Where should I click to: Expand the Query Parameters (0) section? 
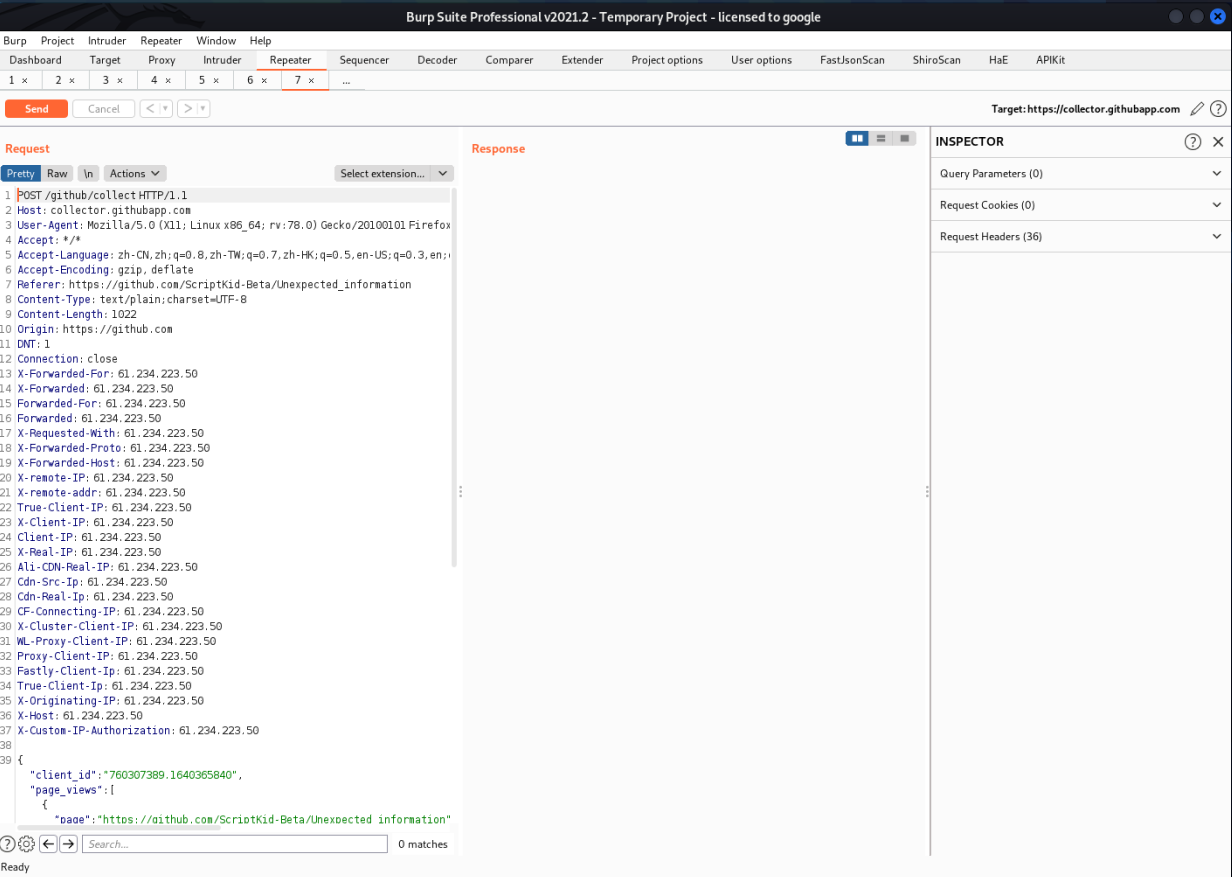1081,173
